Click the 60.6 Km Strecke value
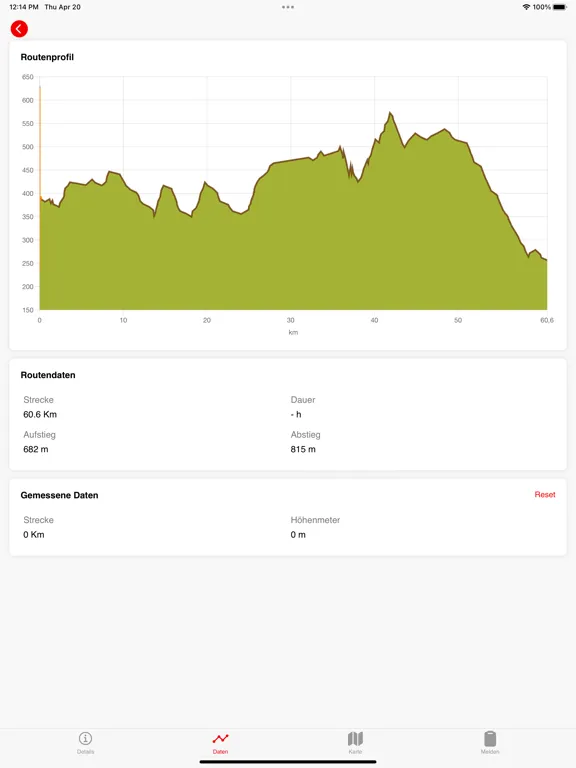The image size is (576, 768). coord(40,414)
